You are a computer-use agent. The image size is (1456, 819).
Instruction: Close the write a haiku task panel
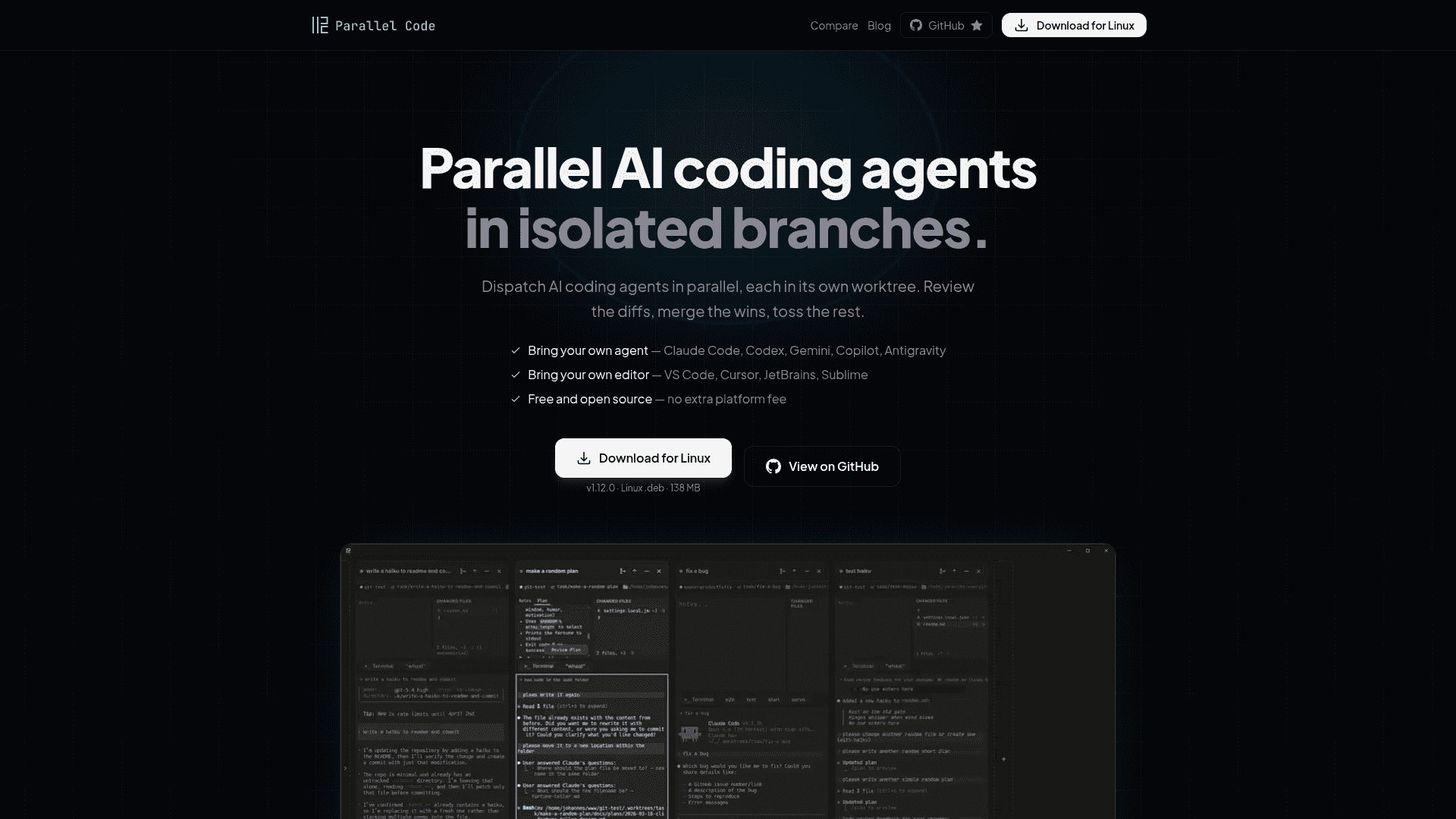click(x=499, y=571)
